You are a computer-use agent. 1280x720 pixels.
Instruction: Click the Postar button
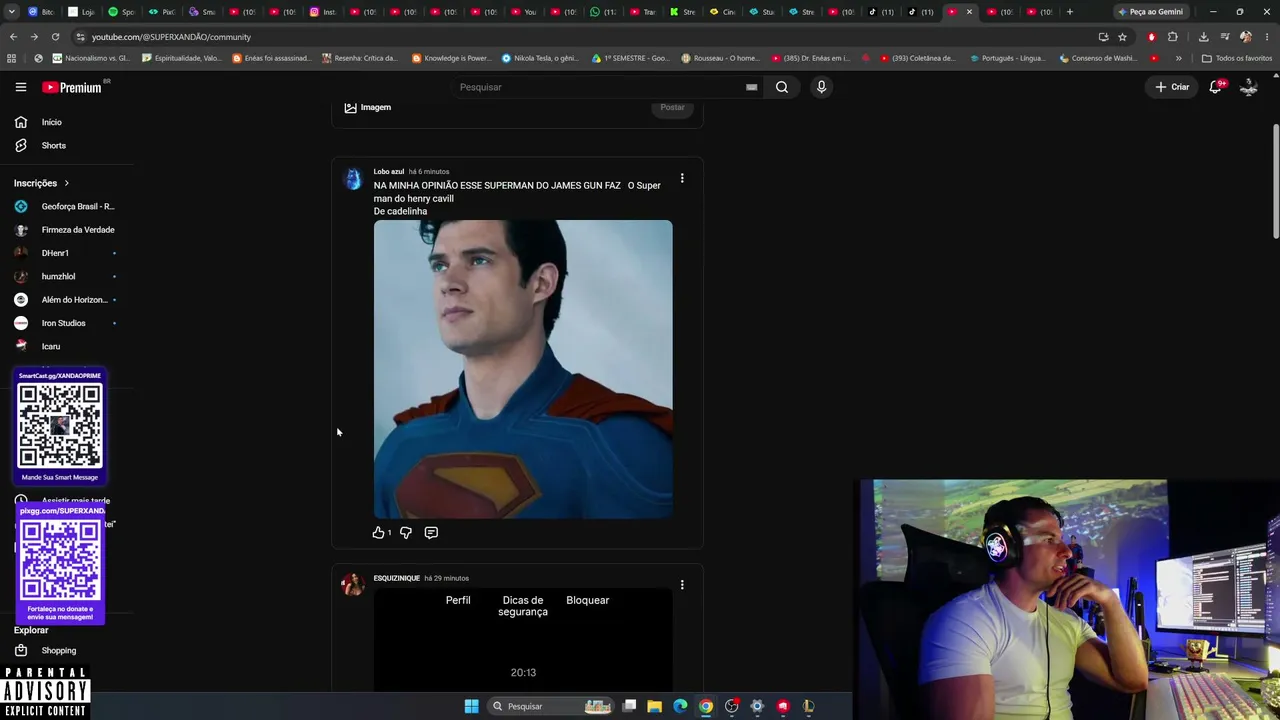pyautogui.click(x=672, y=107)
